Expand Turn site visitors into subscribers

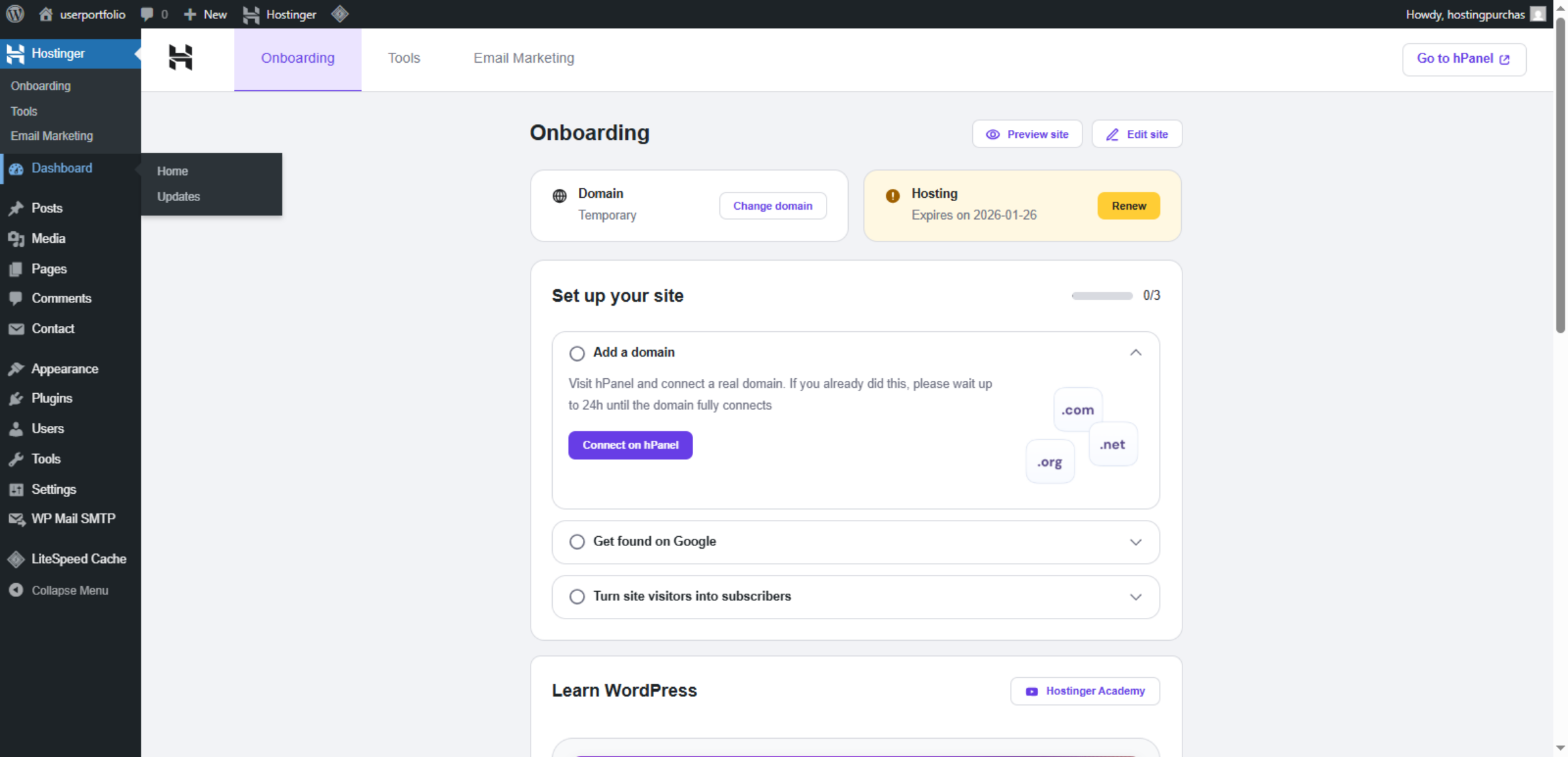(1136, 596)
